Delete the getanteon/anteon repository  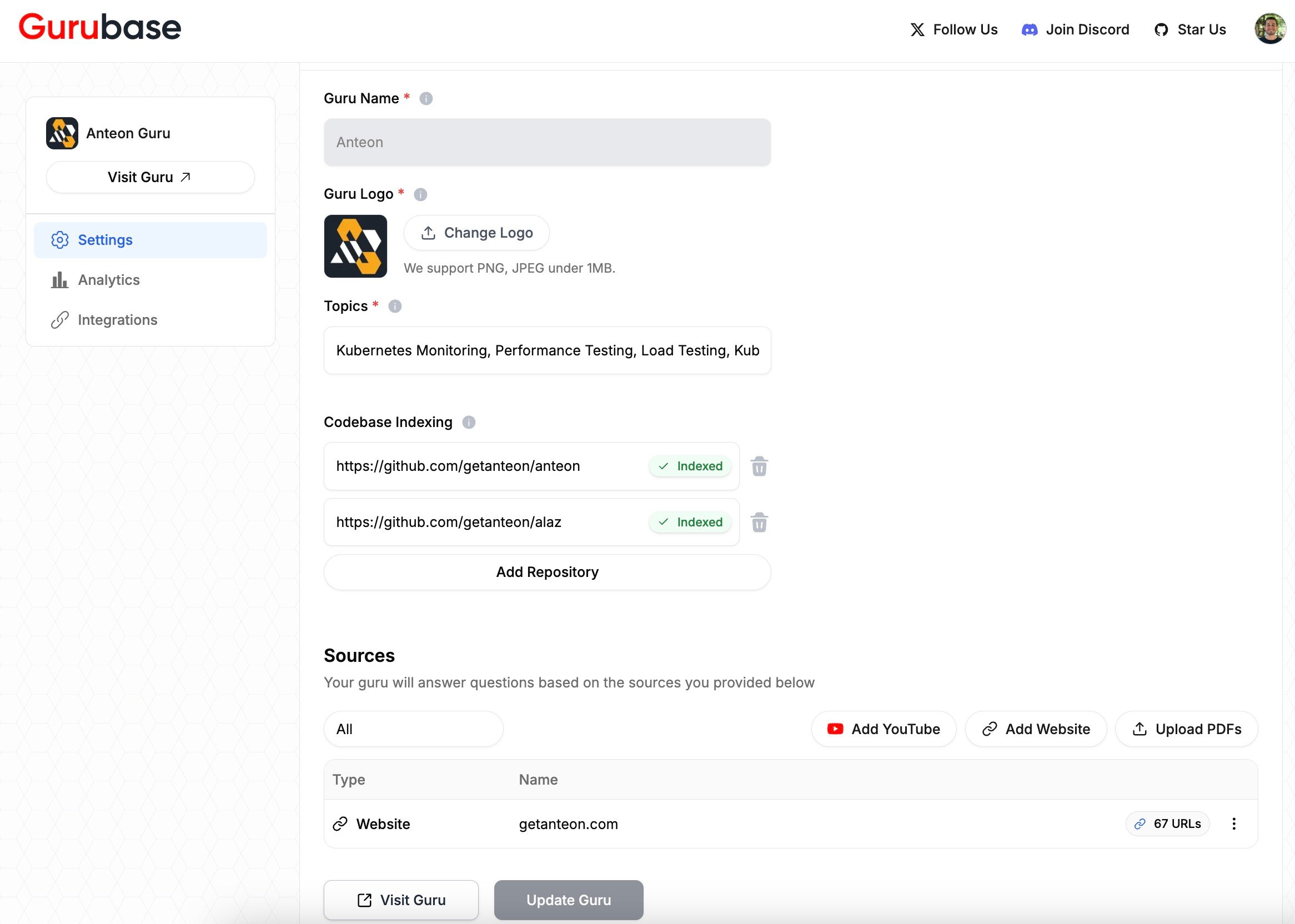tap(759, 466)
